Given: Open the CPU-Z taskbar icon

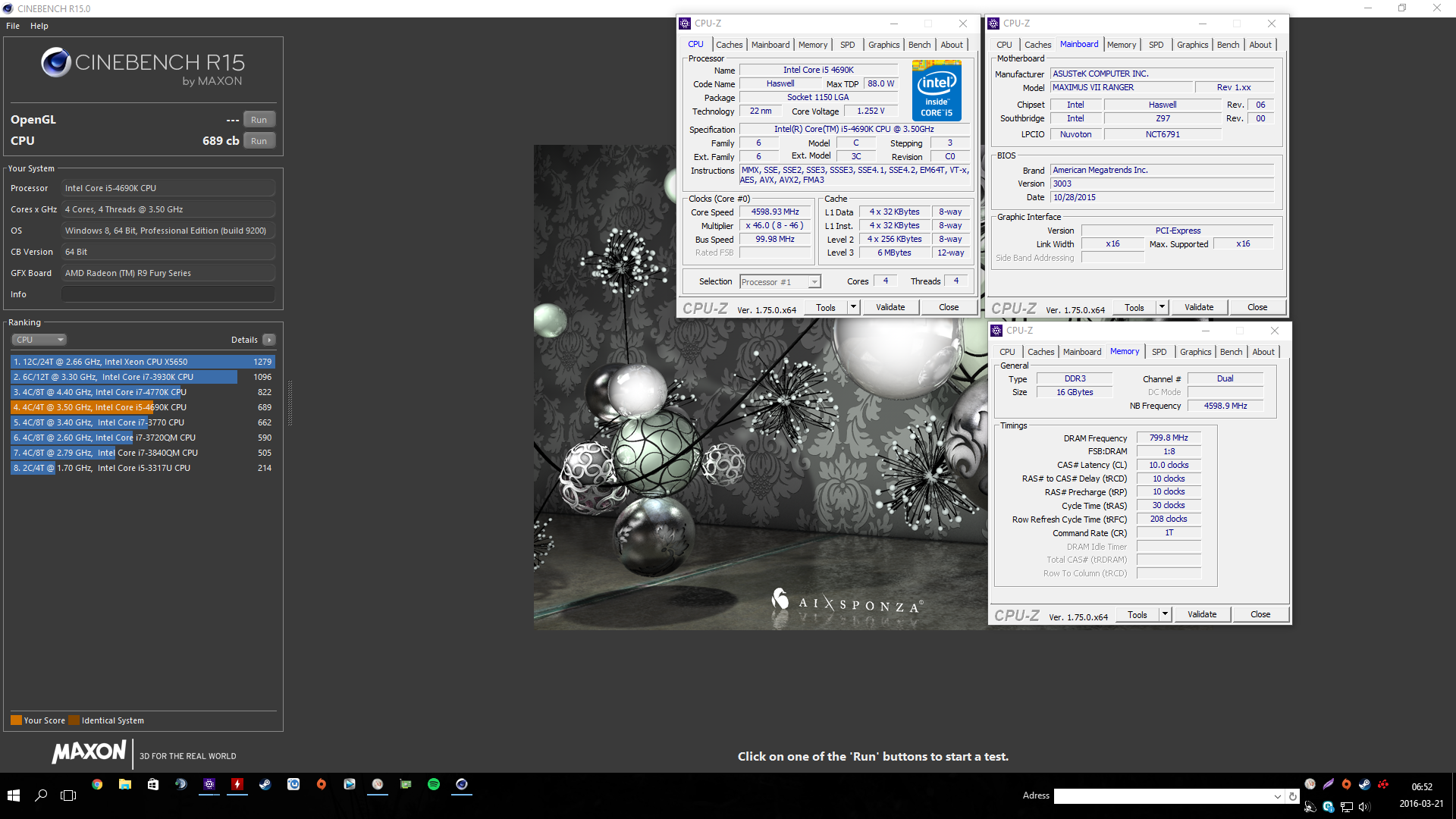Looking at the screenshot, I should point(209,784).
